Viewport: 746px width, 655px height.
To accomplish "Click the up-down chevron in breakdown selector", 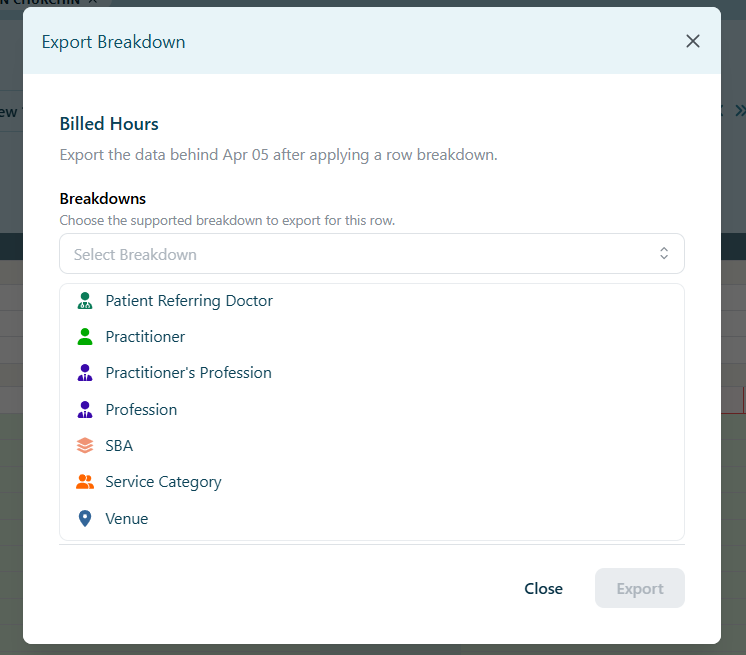I will click(664, 254).
